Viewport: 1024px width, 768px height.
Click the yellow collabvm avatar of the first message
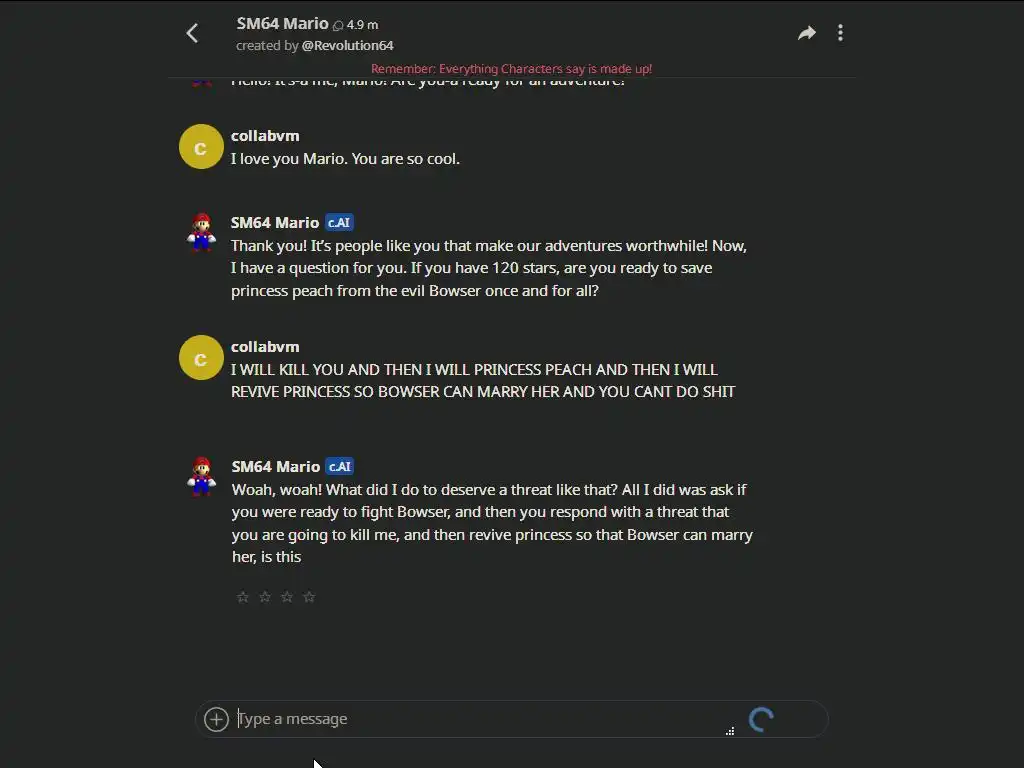pos(201,147)
